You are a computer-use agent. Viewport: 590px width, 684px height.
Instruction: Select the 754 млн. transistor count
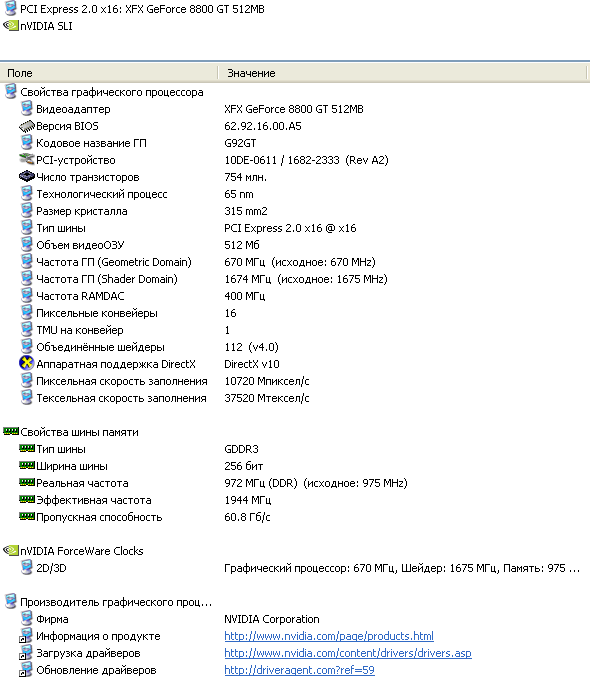(x=245, y=177)
